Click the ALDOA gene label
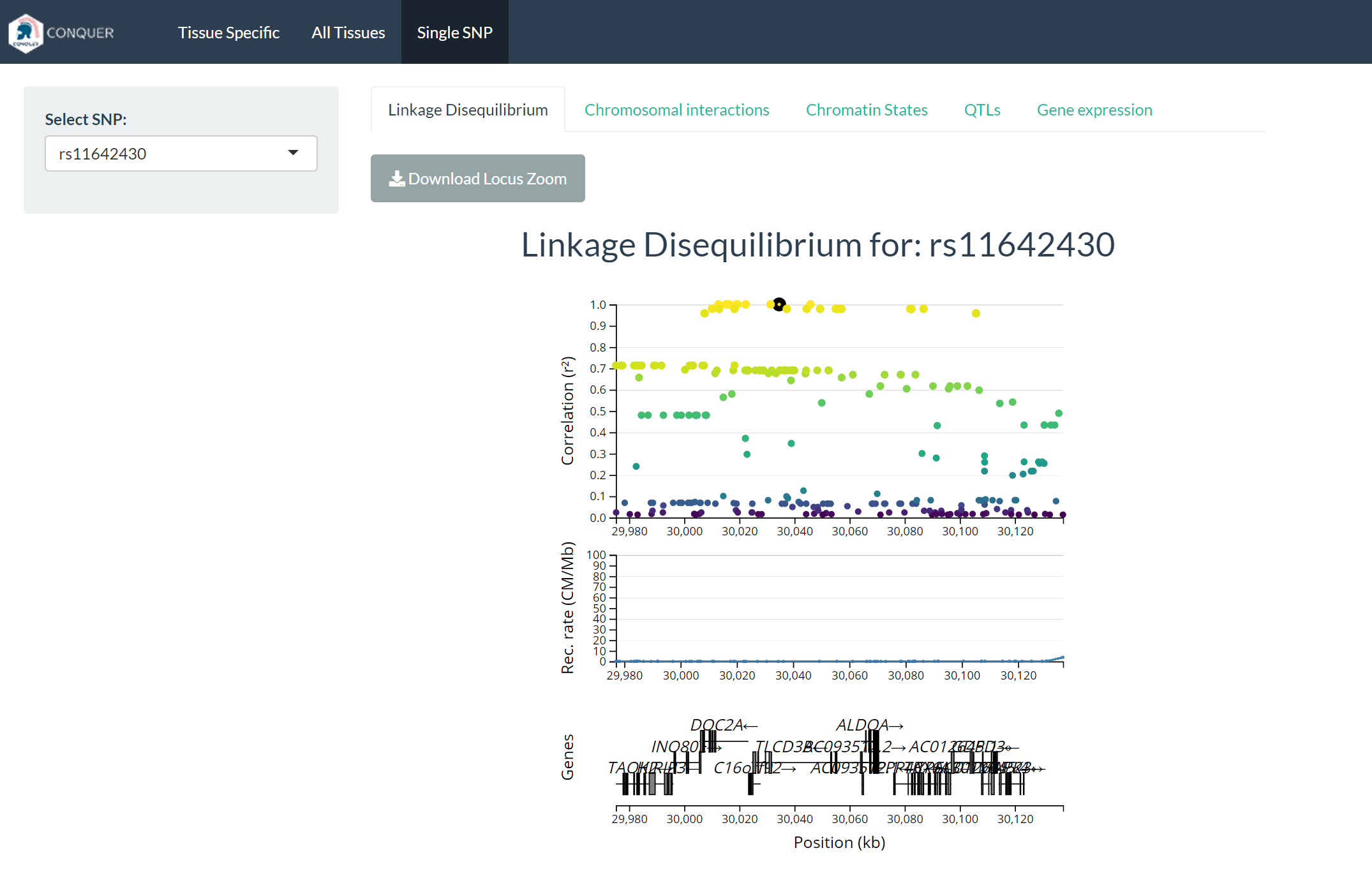 pyautogui.click(x=870, y=725)
